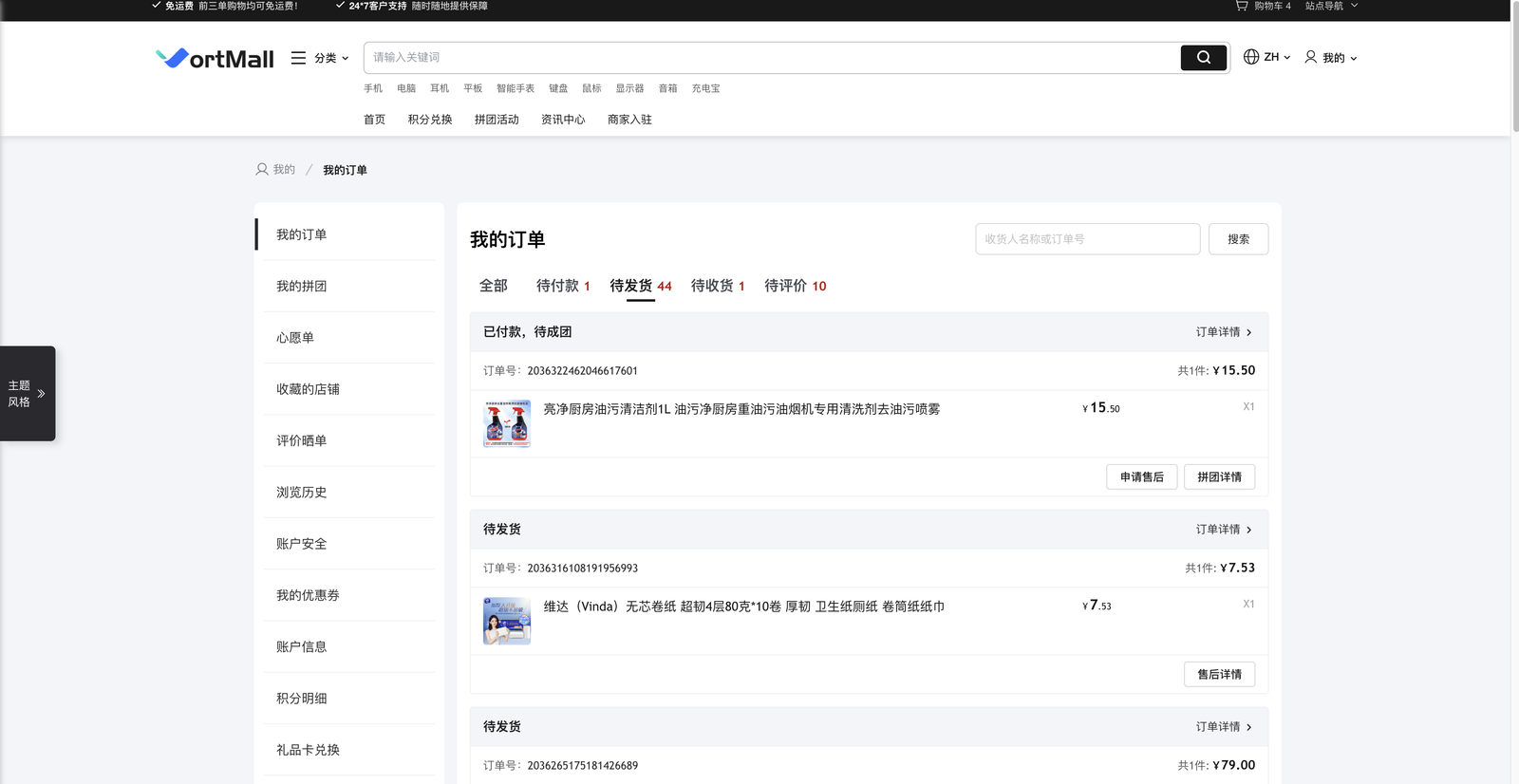Open order details for first order

tap(1223, 332)
